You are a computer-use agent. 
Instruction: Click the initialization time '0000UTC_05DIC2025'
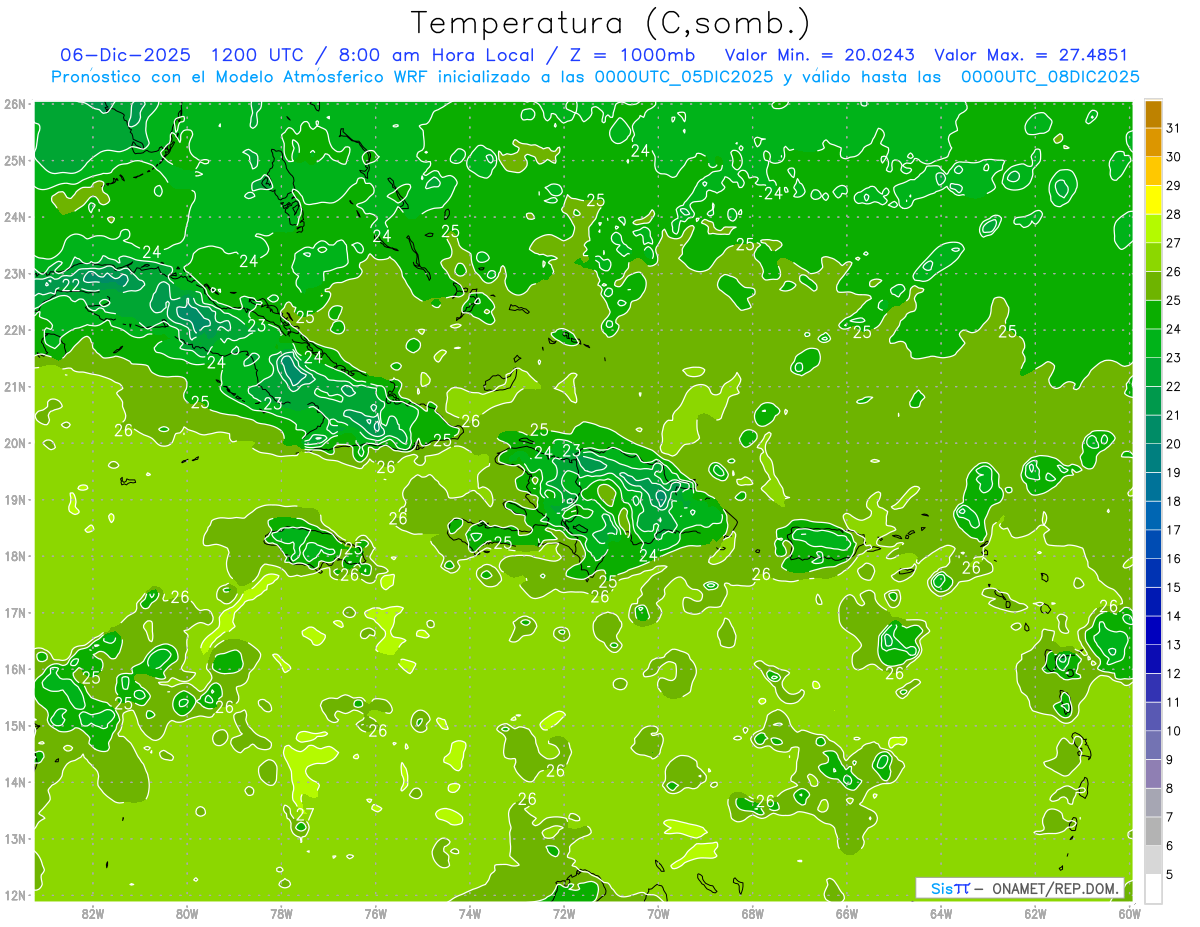coord(684,77)
